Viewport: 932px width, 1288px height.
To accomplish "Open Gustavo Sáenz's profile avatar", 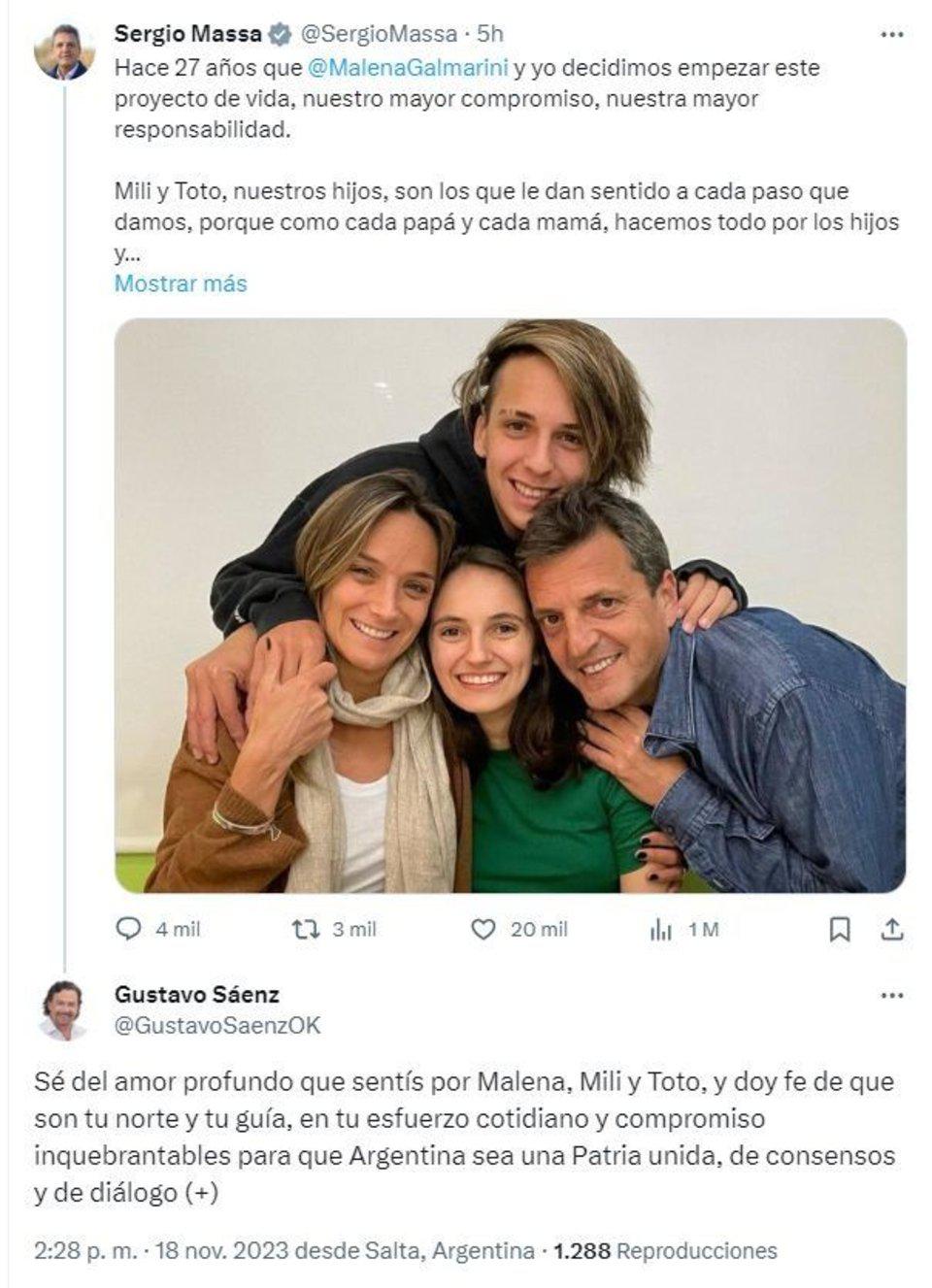I will 64,1010.
